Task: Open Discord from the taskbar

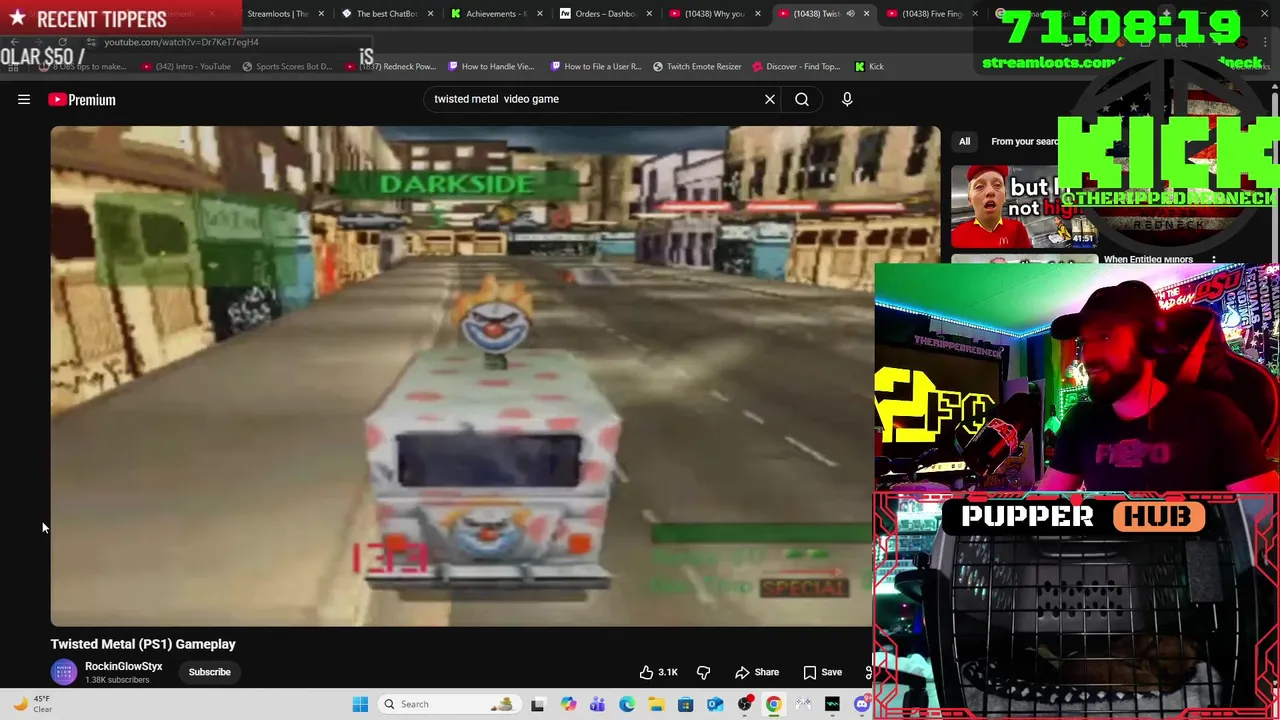Action: click(x=862, y=704)
